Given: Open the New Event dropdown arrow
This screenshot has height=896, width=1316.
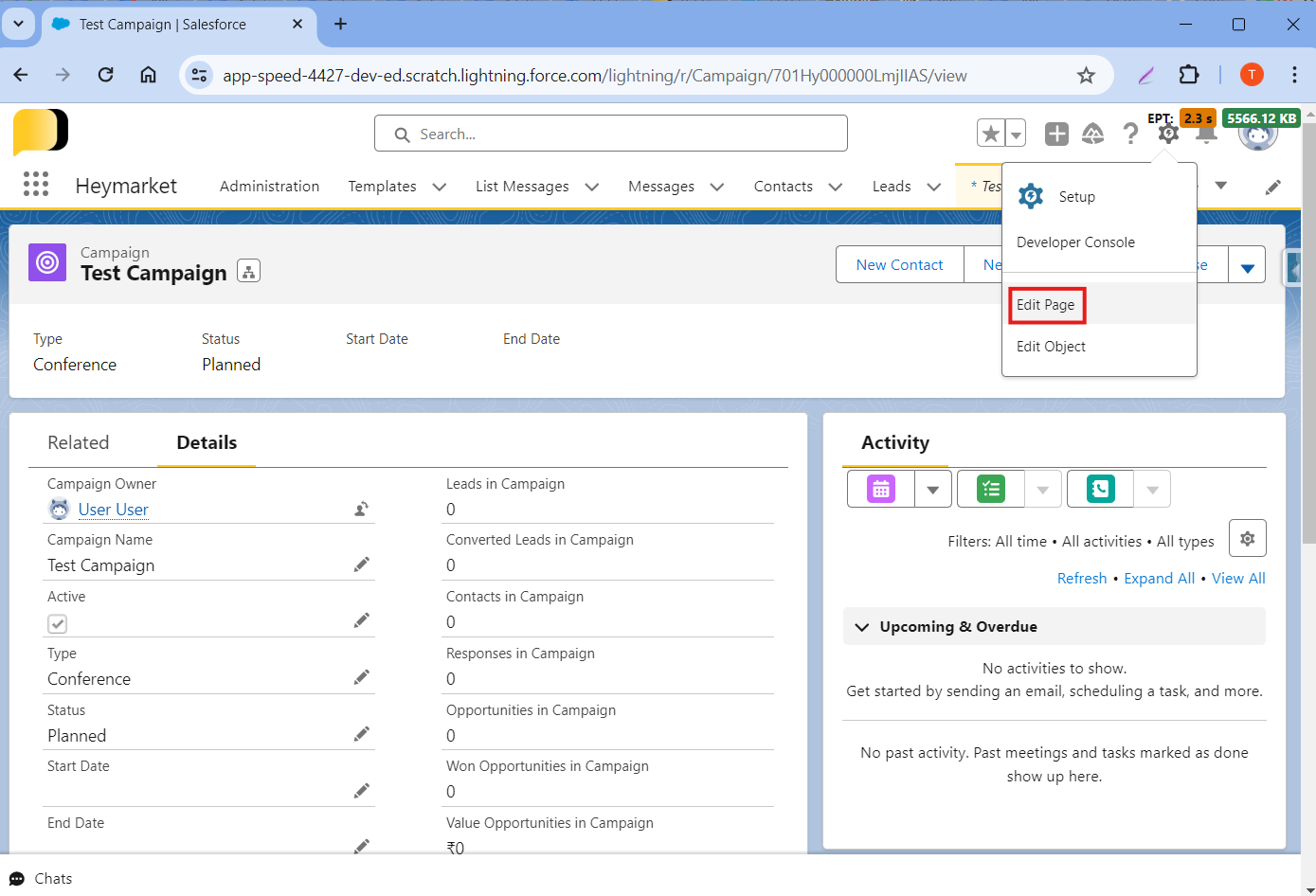Looking at the screenshot, I should pos(933,489).
